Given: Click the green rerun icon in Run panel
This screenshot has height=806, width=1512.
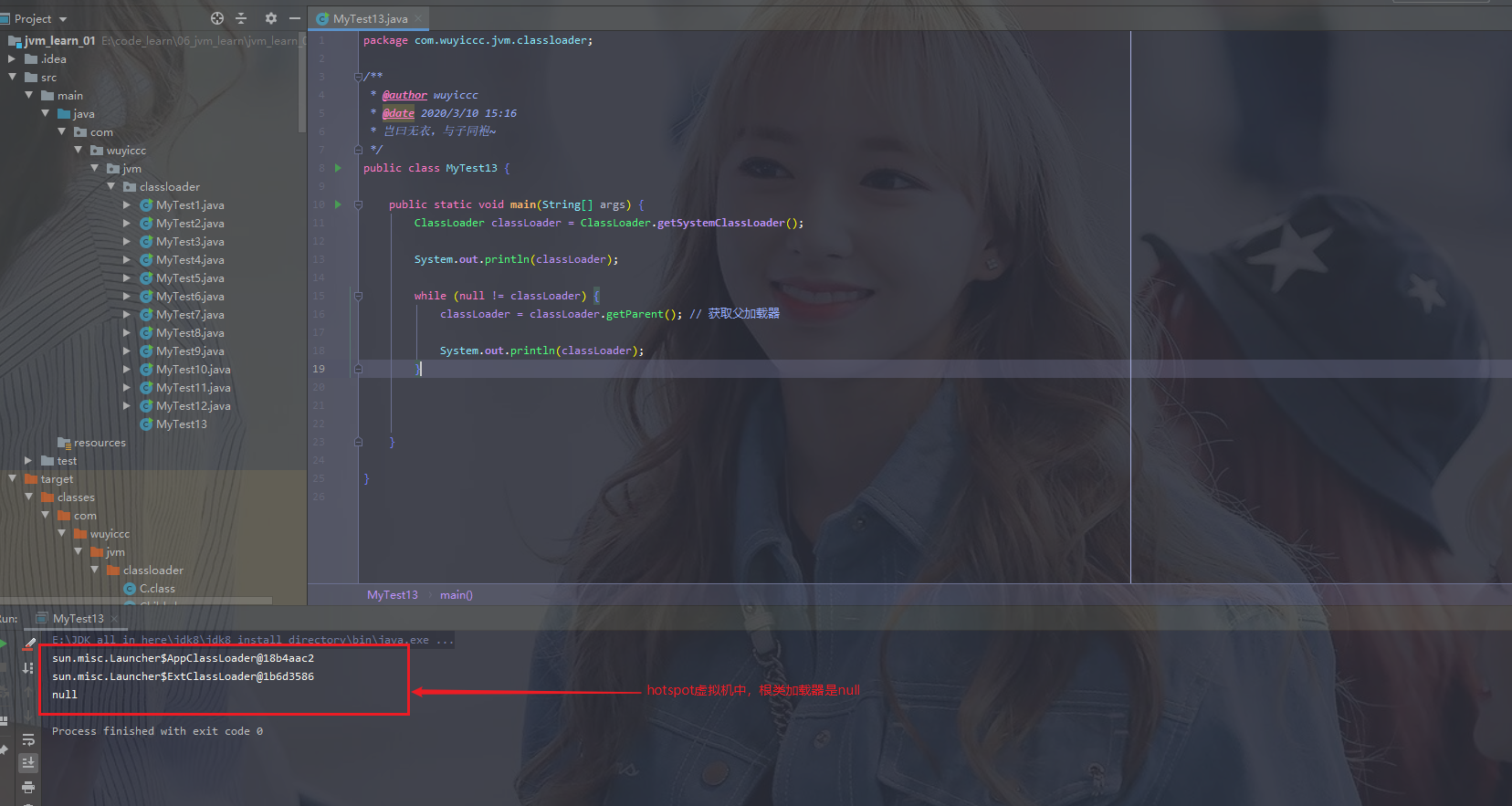Looking at the screenshot, I should tap(3, 644).
